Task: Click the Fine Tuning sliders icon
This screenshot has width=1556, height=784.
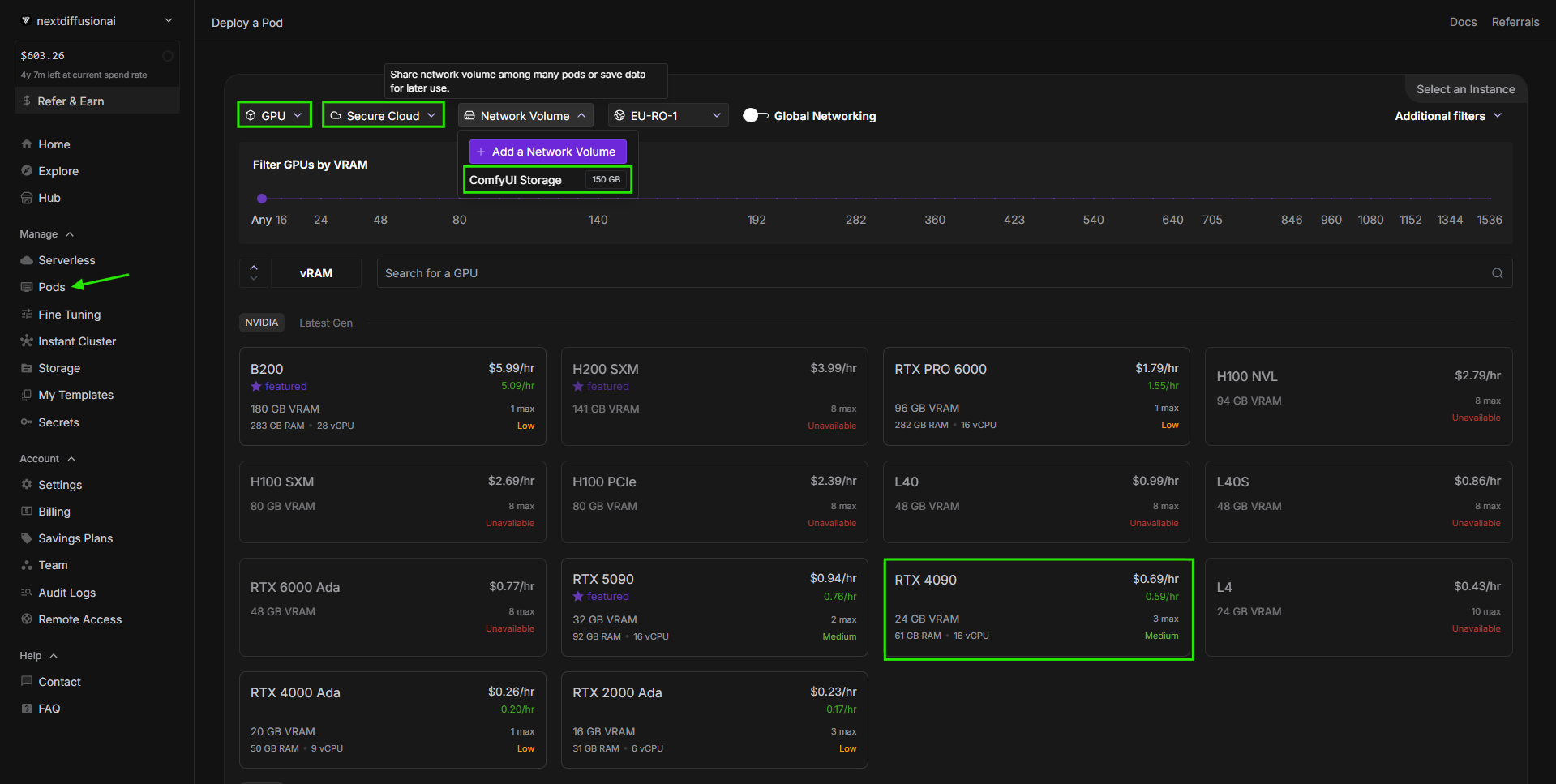Action: click(27, 315)
